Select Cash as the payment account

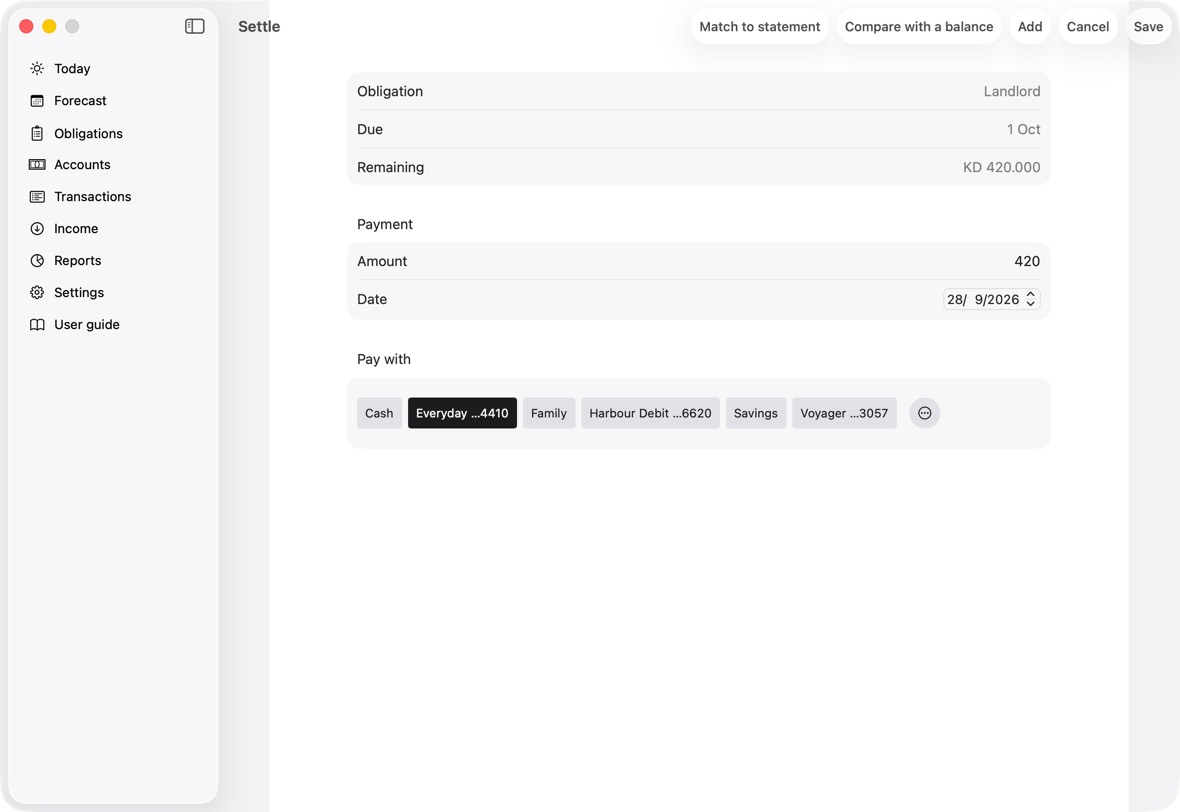click(379, 413)
